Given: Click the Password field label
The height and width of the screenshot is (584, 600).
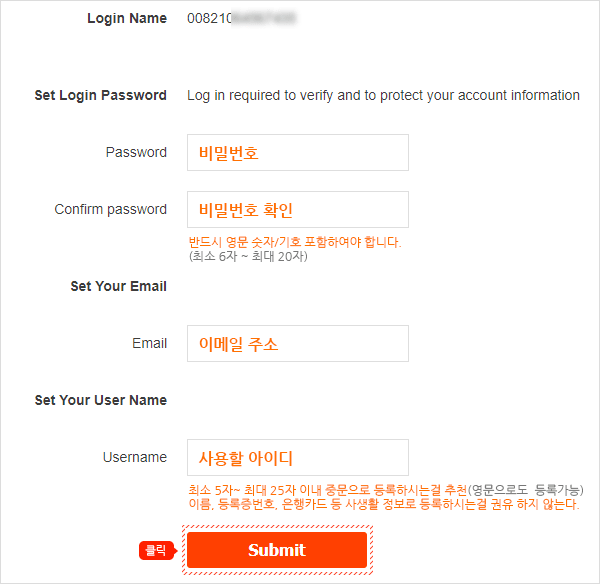Looking at the screenshot, I should click(x=136, y=153).
